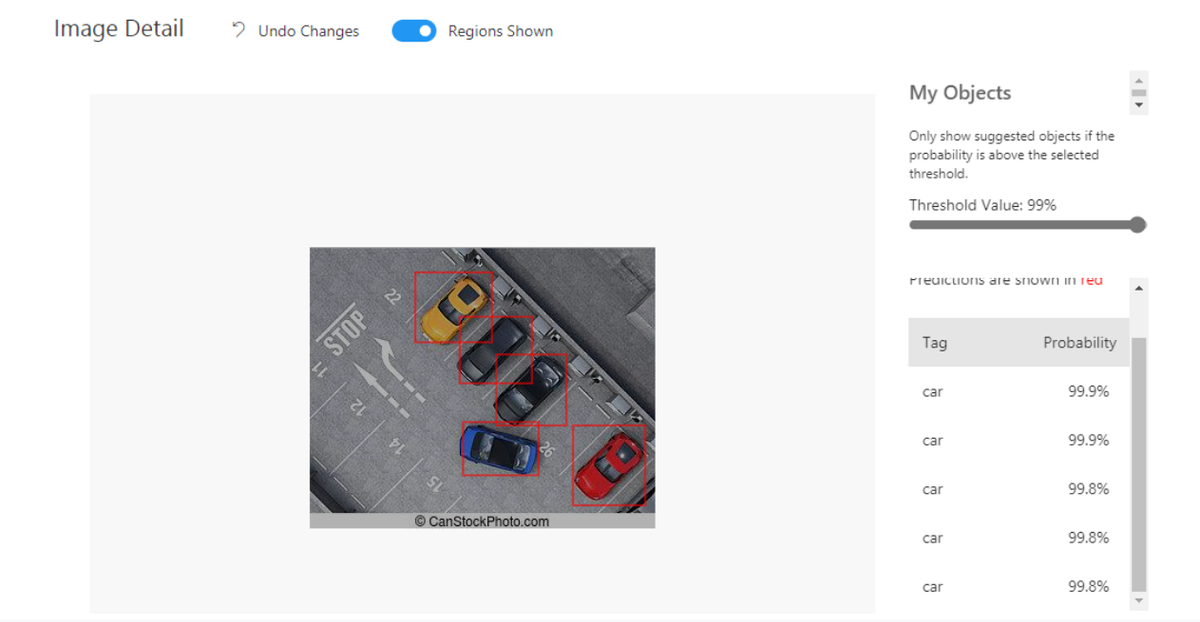Click Undo Changes text label
The width and height of the screenshot is (1200, 622).
click(308, 31)
